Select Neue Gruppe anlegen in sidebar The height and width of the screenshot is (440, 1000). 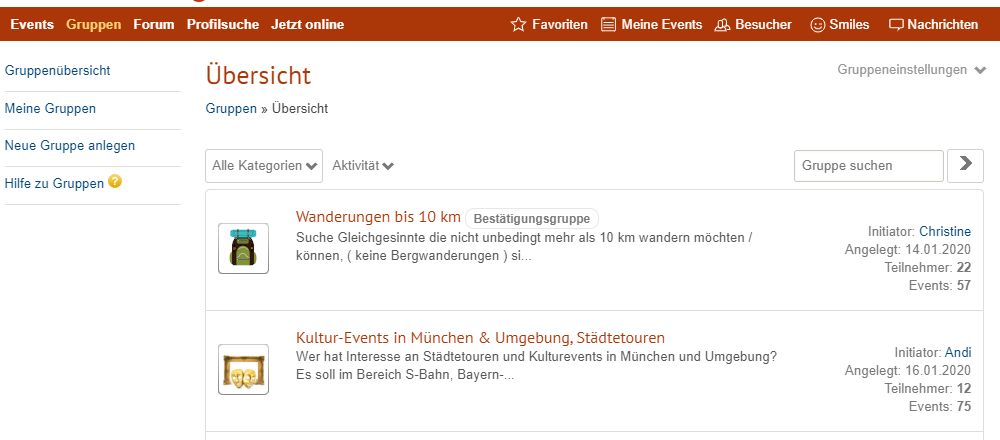70,145
